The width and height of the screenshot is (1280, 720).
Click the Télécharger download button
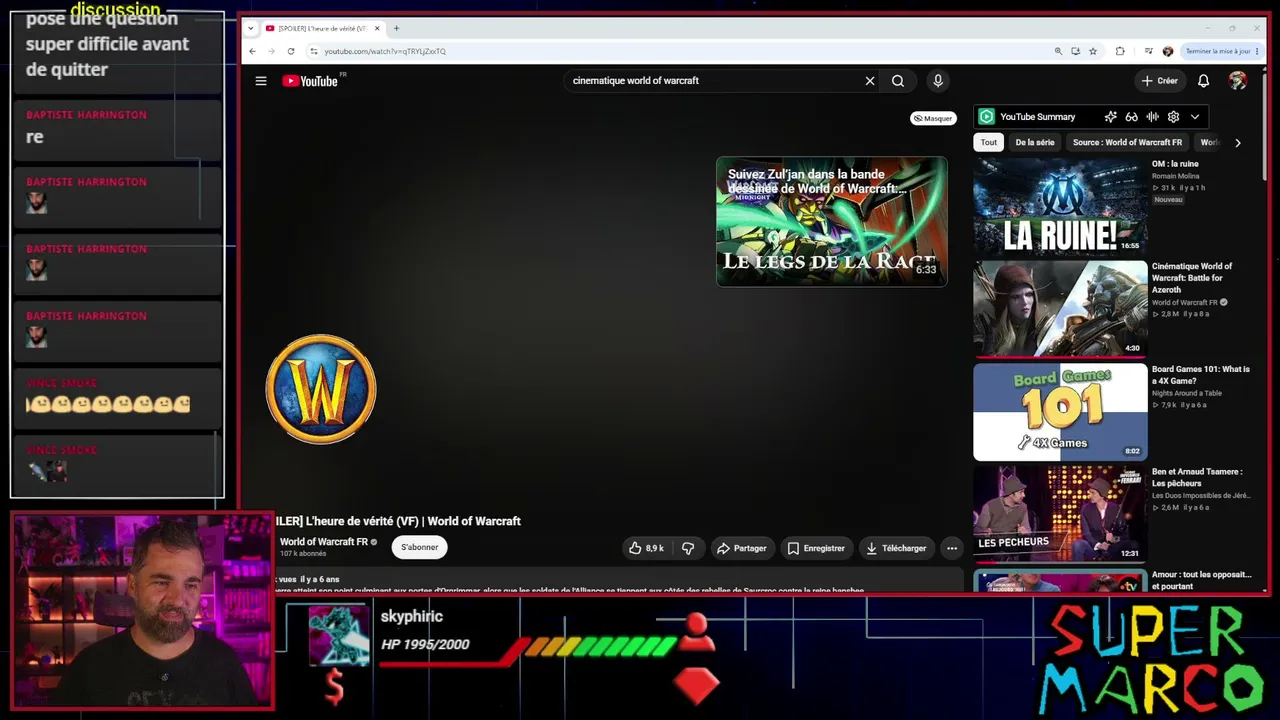[x=896, y=548]
